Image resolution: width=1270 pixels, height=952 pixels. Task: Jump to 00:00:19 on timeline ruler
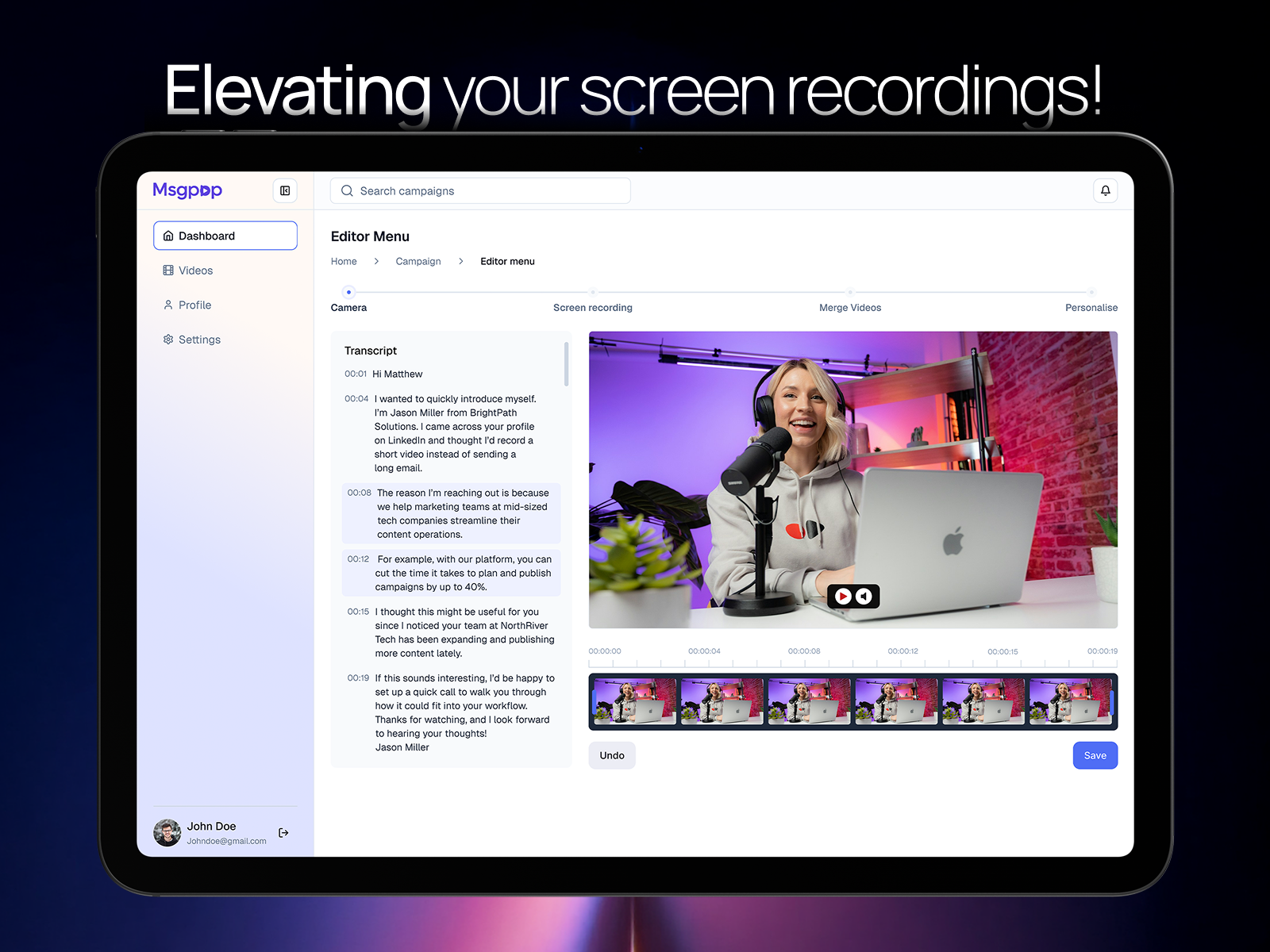coord(1103,651)
